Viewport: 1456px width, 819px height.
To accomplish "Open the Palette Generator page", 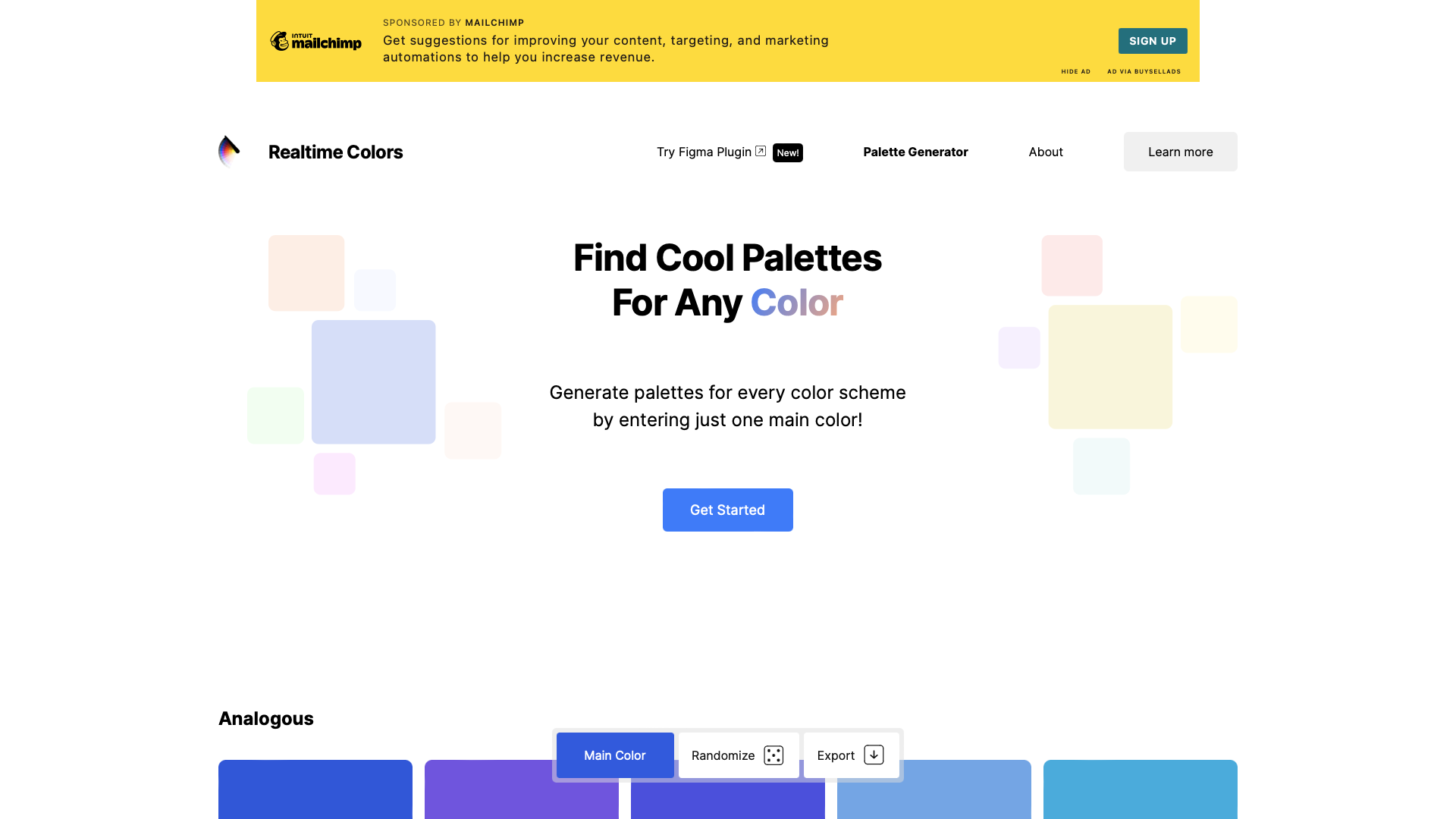I will 915,152.
